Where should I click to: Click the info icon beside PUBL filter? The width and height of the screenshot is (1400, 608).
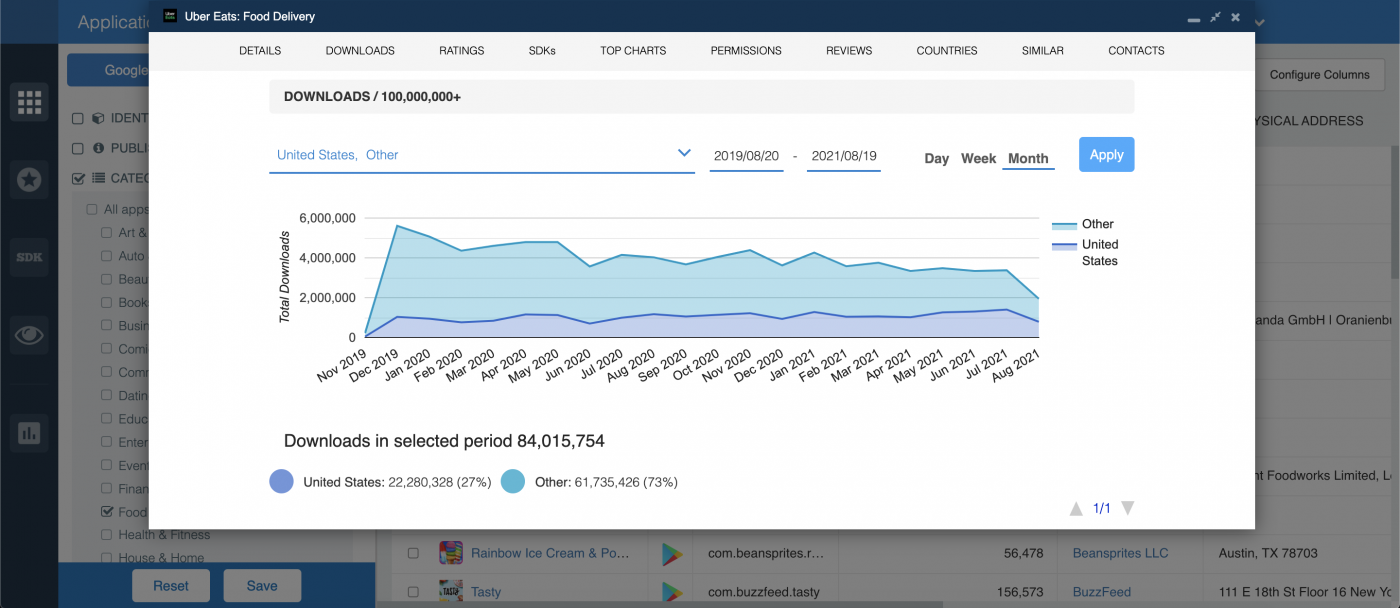click(x=98, y=148)
